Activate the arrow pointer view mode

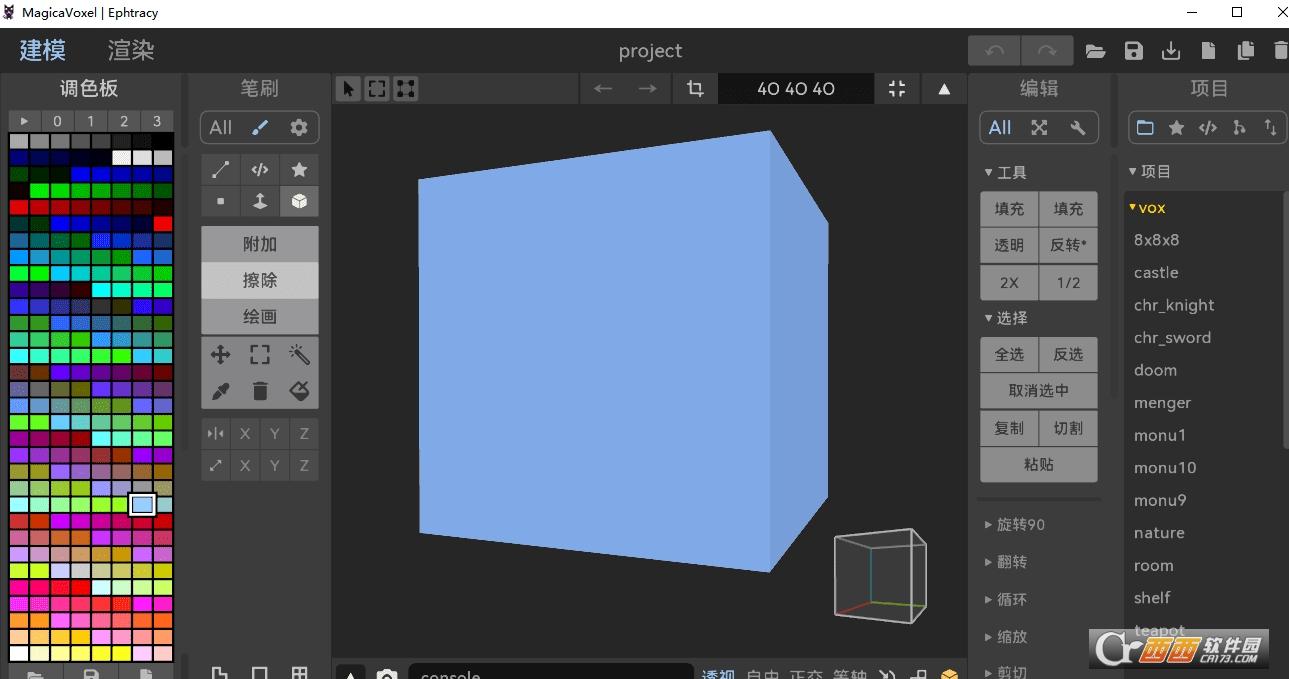coord(348,88)
